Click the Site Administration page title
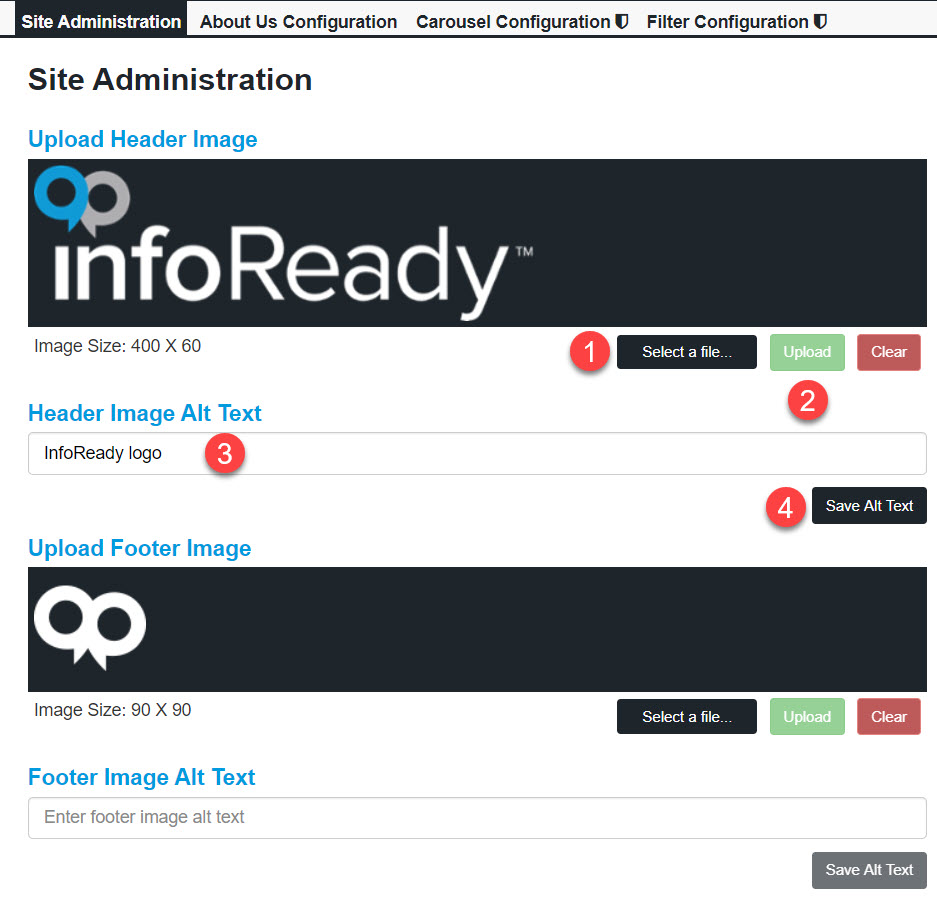This screenshot has height=899, width=937. (x=170, y=79)
